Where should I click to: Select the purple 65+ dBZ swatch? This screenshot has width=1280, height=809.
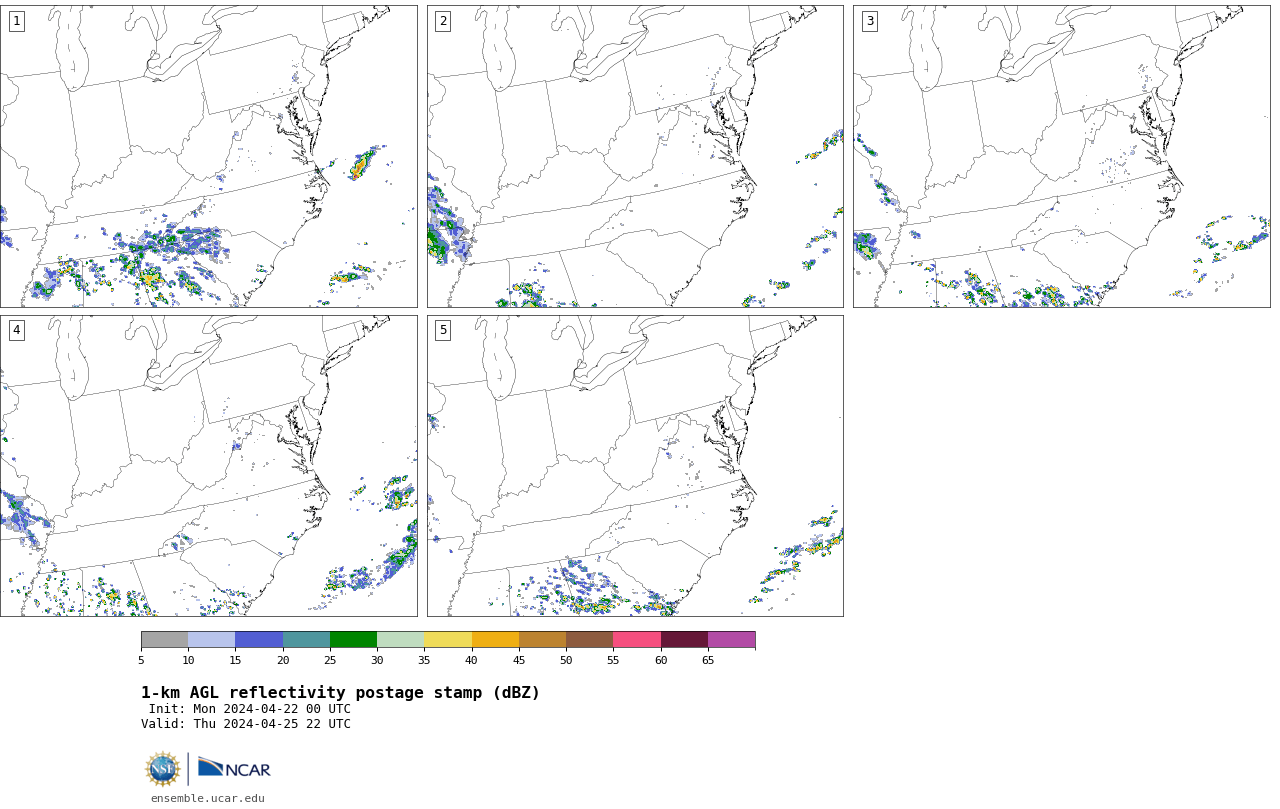click(731, 640)
